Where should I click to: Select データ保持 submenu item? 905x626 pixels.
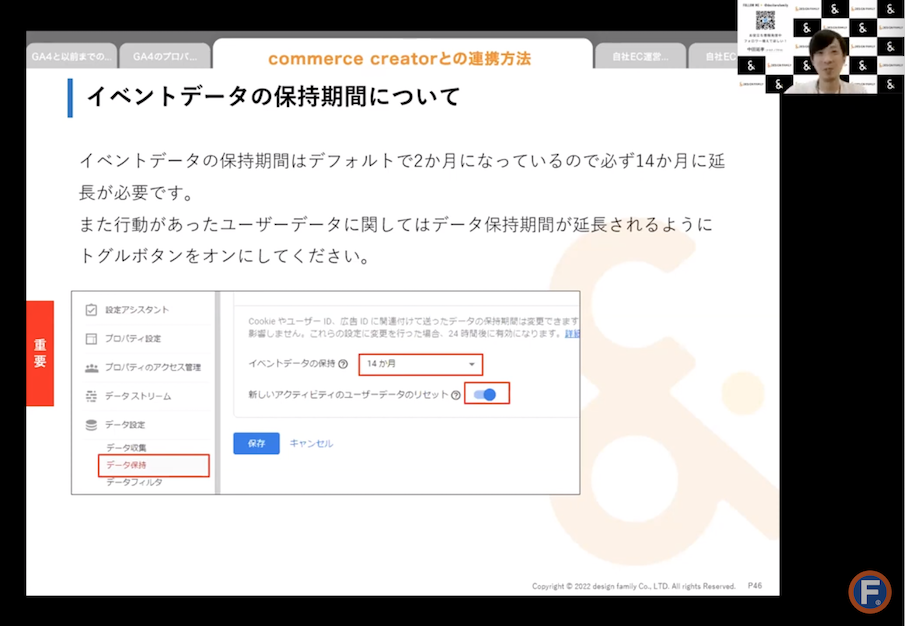point(154,465)
